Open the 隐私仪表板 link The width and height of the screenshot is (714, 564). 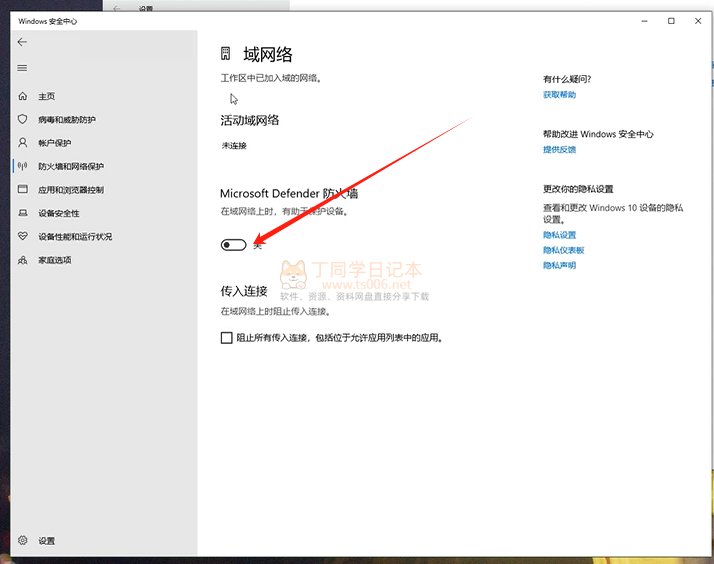coord(563,250)
